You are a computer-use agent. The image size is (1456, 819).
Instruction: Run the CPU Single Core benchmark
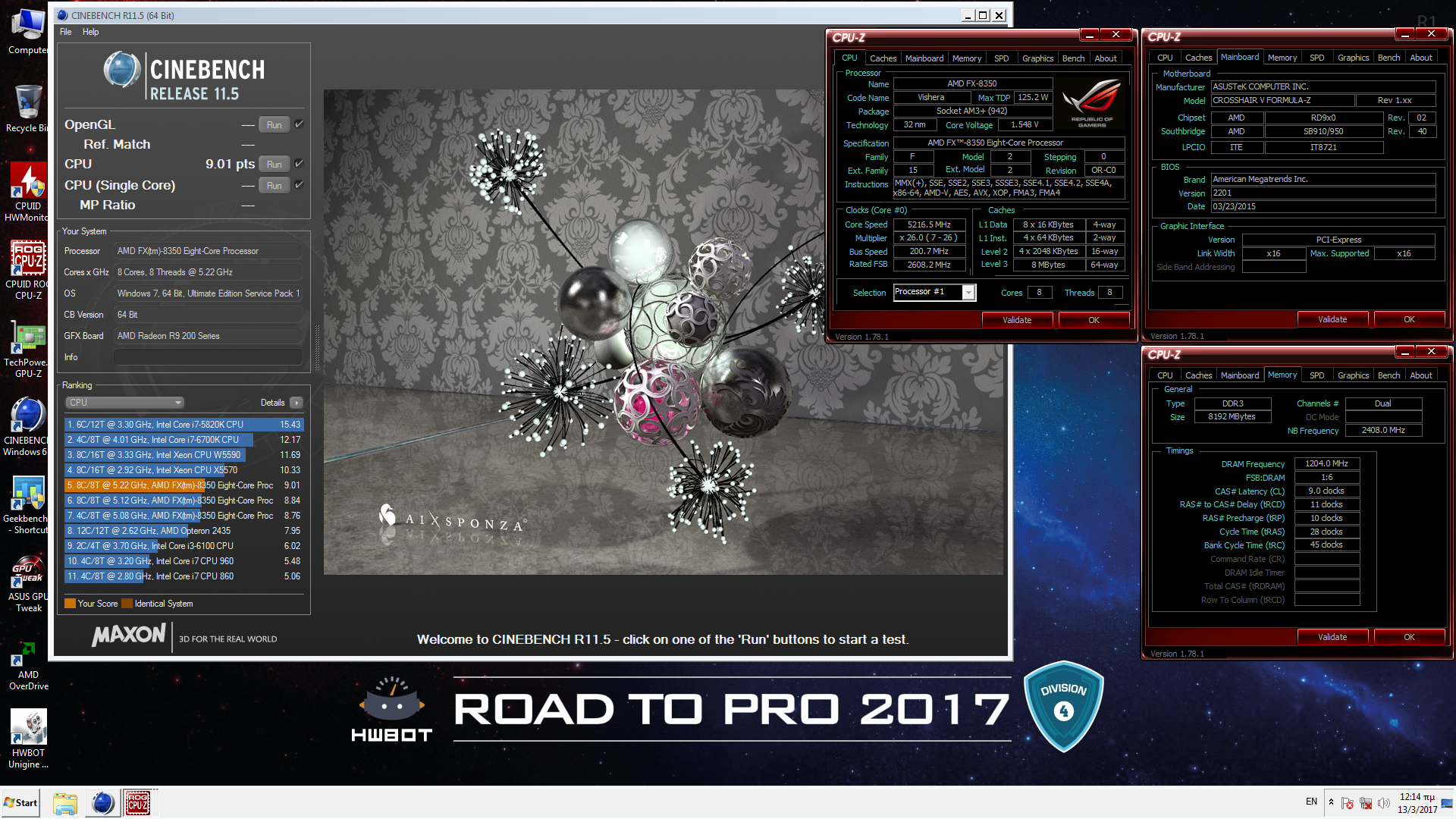point(274,186)
